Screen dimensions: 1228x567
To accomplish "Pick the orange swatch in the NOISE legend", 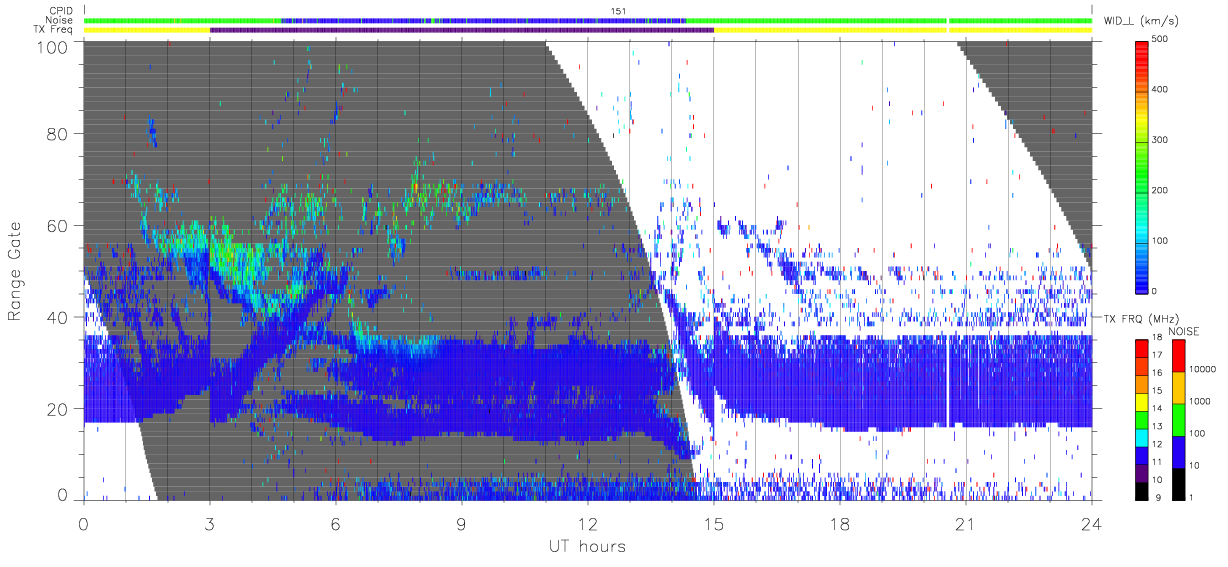I will click(1178, 387).
